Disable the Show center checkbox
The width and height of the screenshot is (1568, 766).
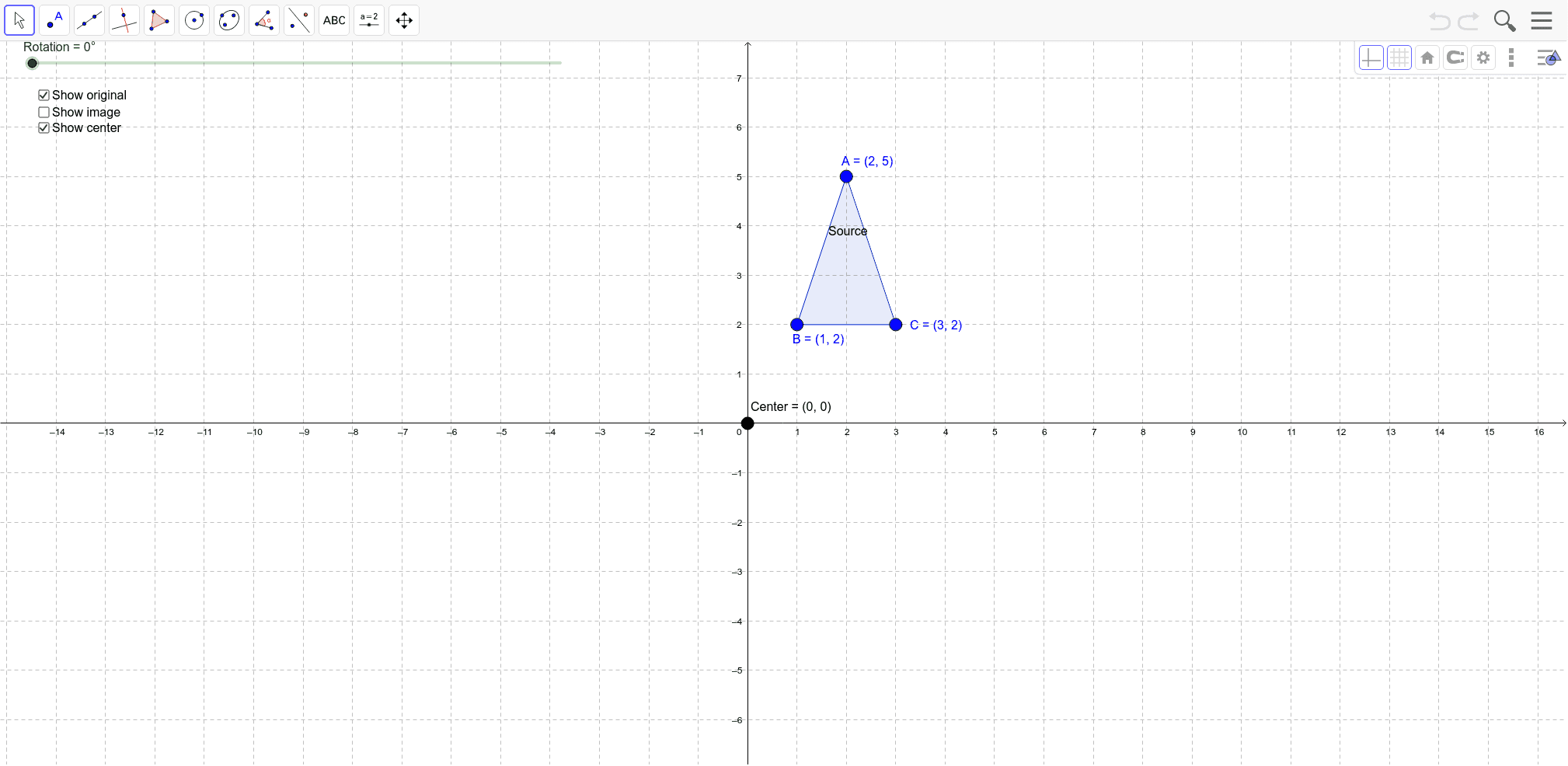(x=44, y=127)
